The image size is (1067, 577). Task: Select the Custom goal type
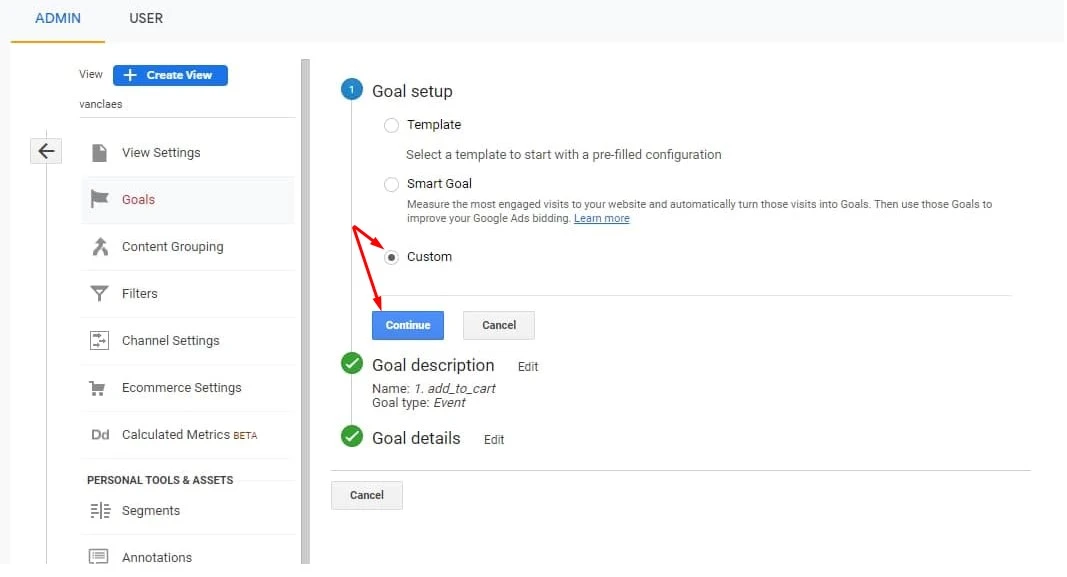(391, 256)
